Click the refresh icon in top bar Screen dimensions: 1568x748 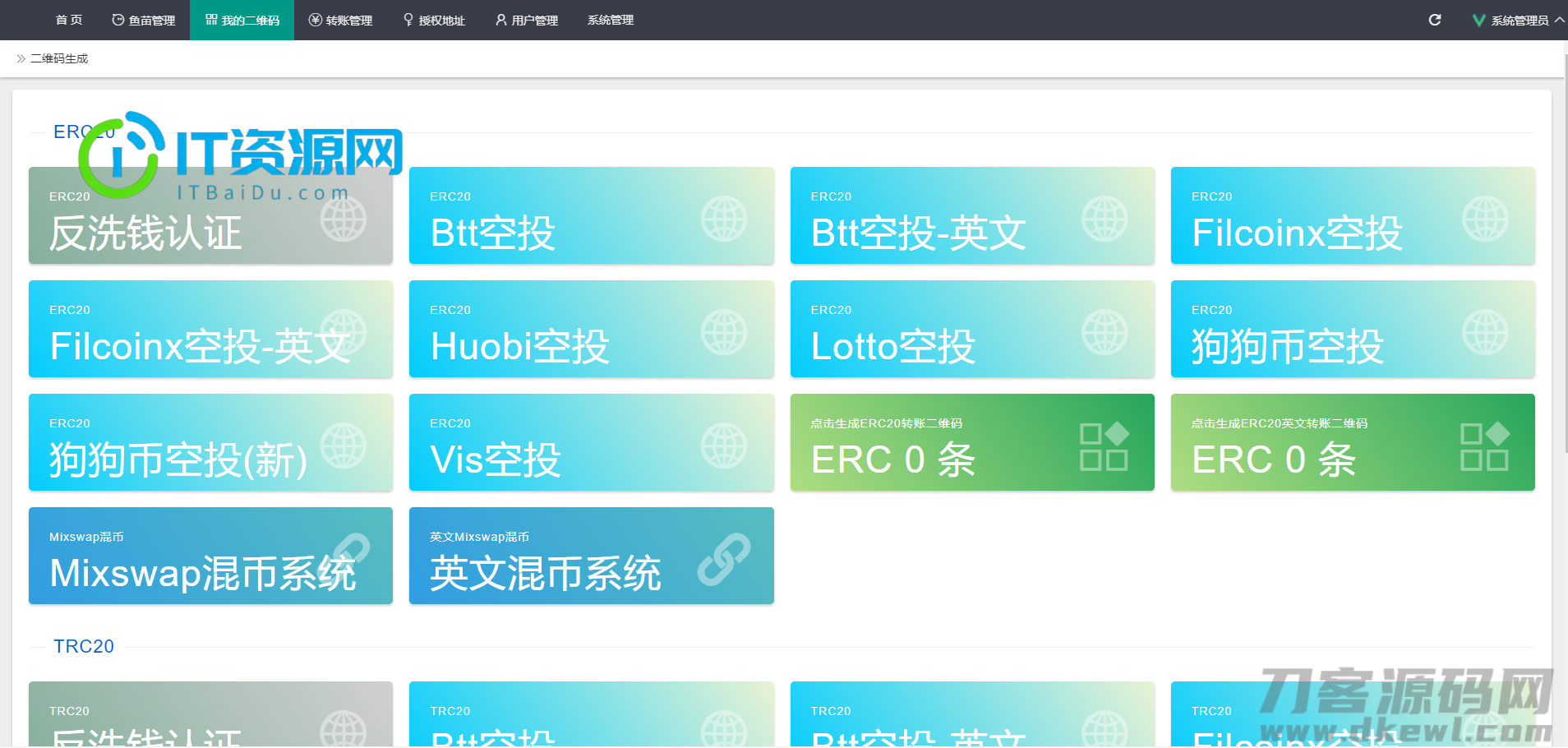1435,20
